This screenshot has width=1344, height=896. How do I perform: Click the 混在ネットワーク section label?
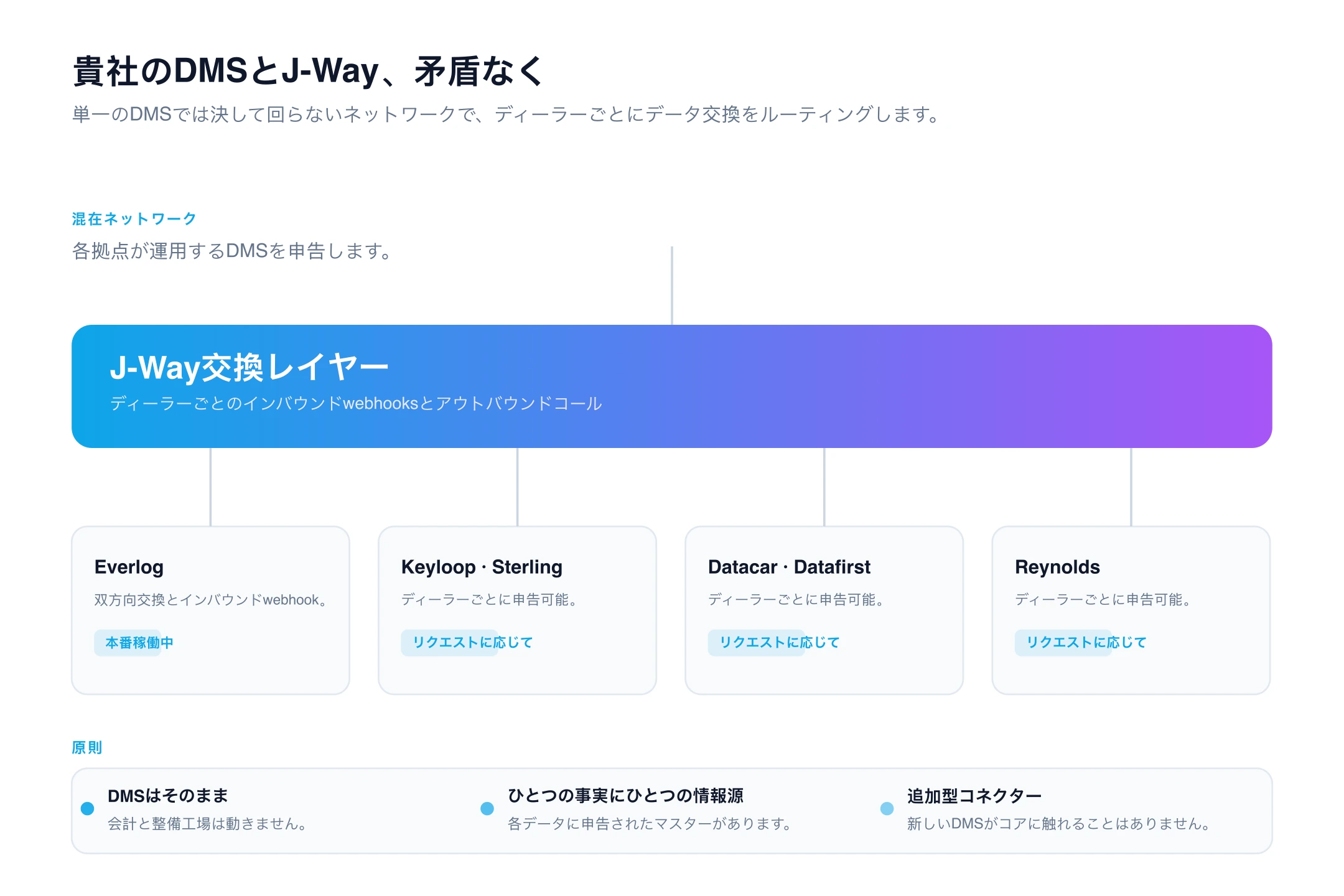134,219
